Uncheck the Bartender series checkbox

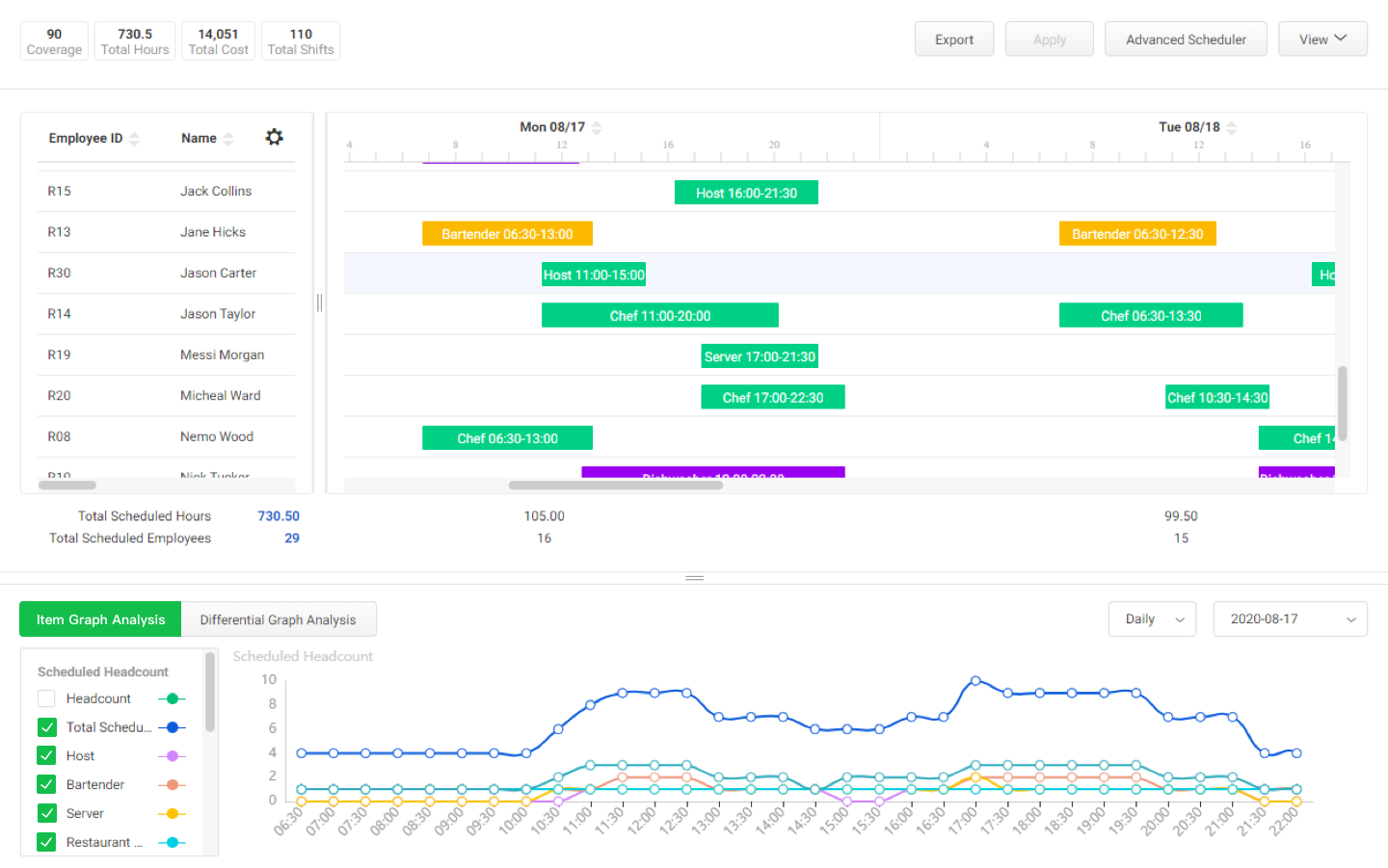pos(46,785)
